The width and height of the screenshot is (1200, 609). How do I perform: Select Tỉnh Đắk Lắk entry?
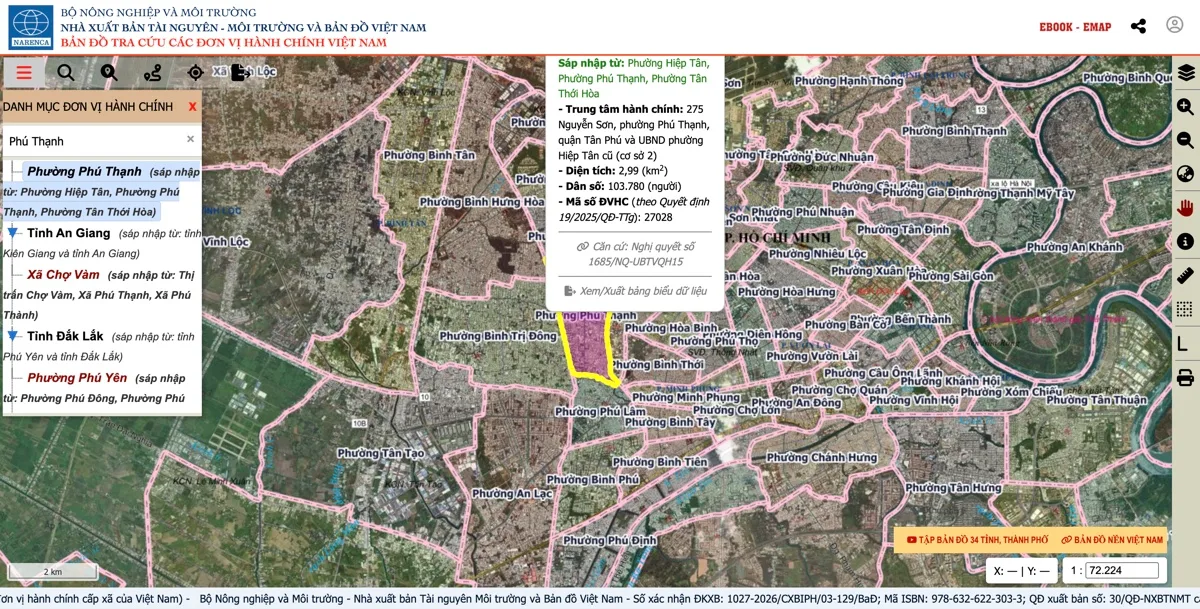(65, 336)
